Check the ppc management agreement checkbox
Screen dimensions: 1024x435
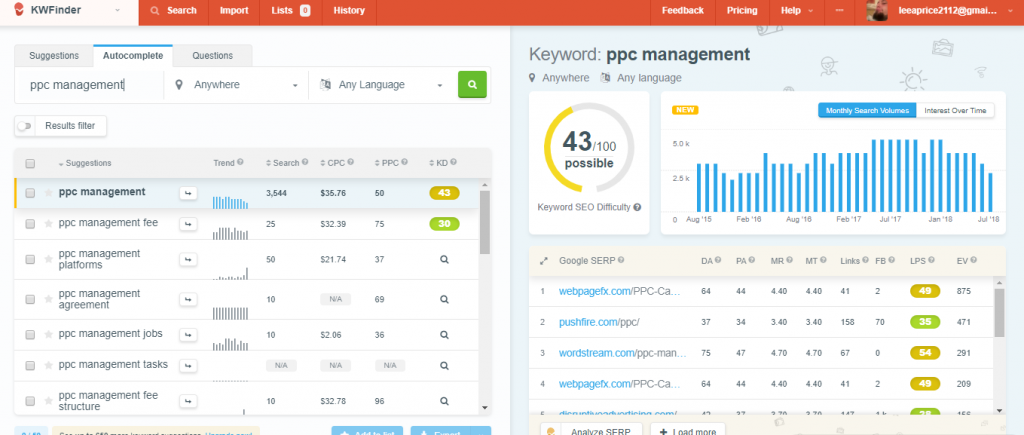30,299
